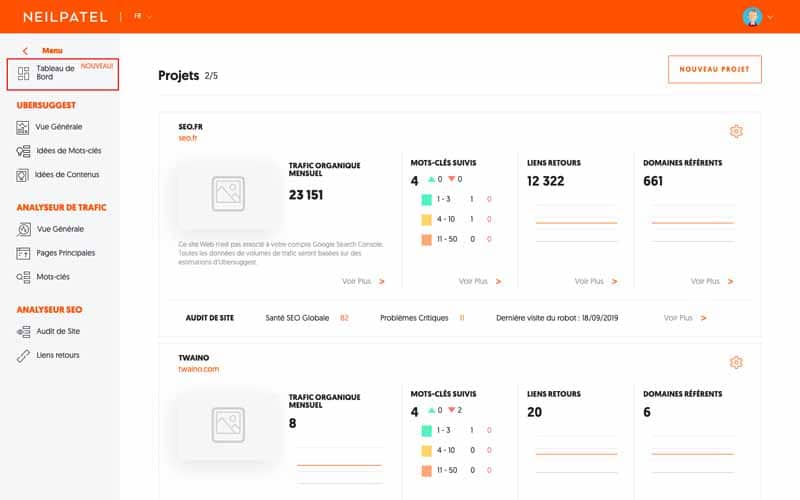Select Audit de Site menu item

pos(58,331)
